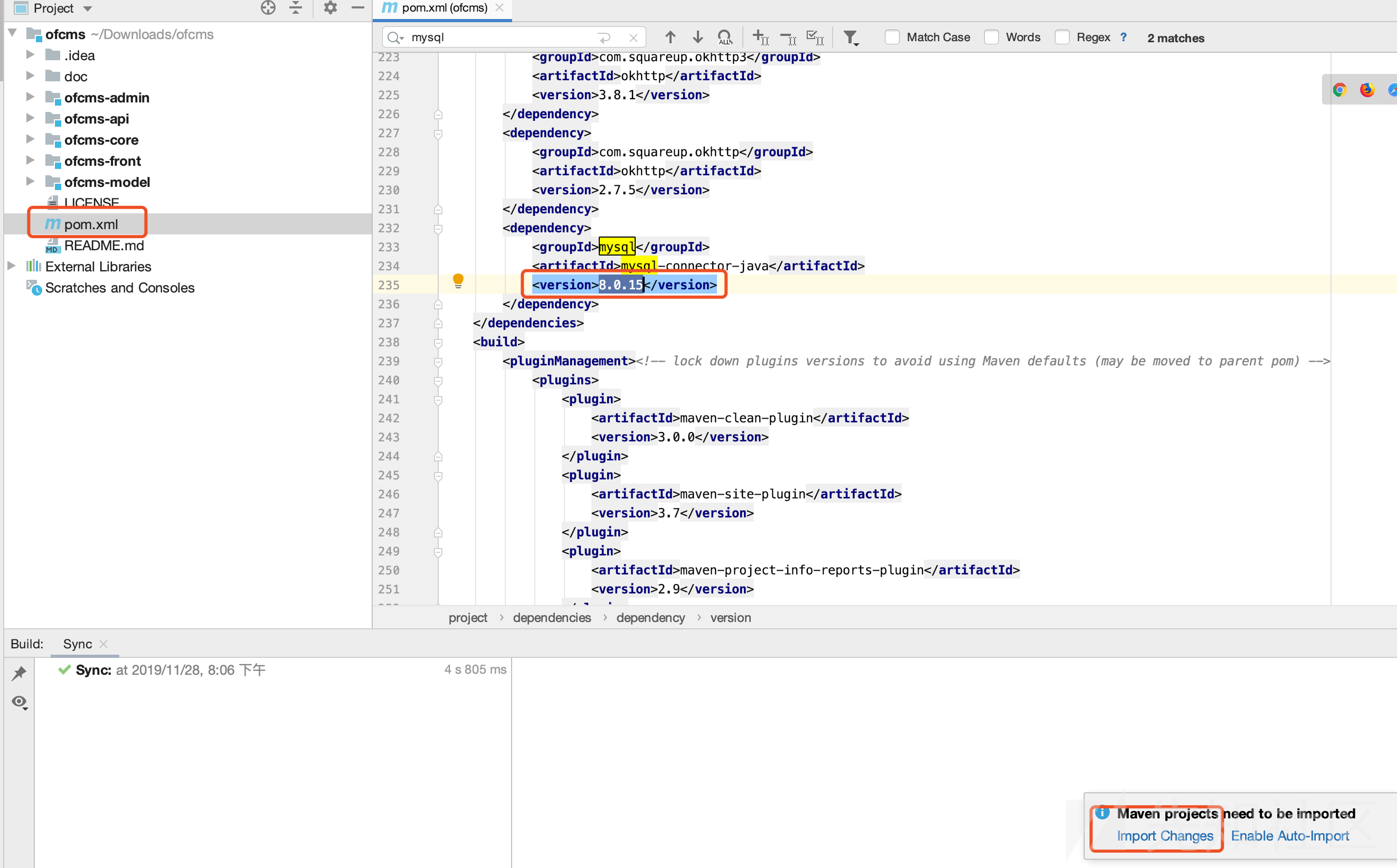Screen dimensions: 1397x868
Task: Toggle Regex checkbox
Action: coord(1062,37)
